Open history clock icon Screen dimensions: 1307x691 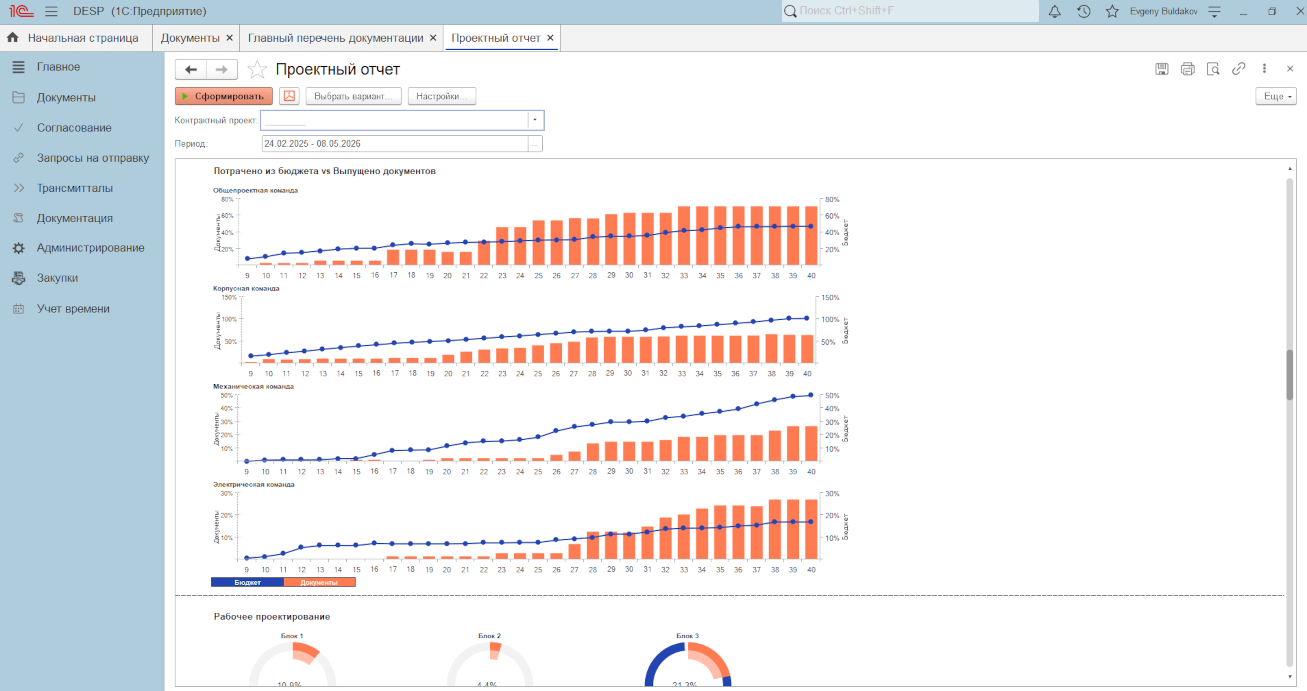pos(1084,11)
